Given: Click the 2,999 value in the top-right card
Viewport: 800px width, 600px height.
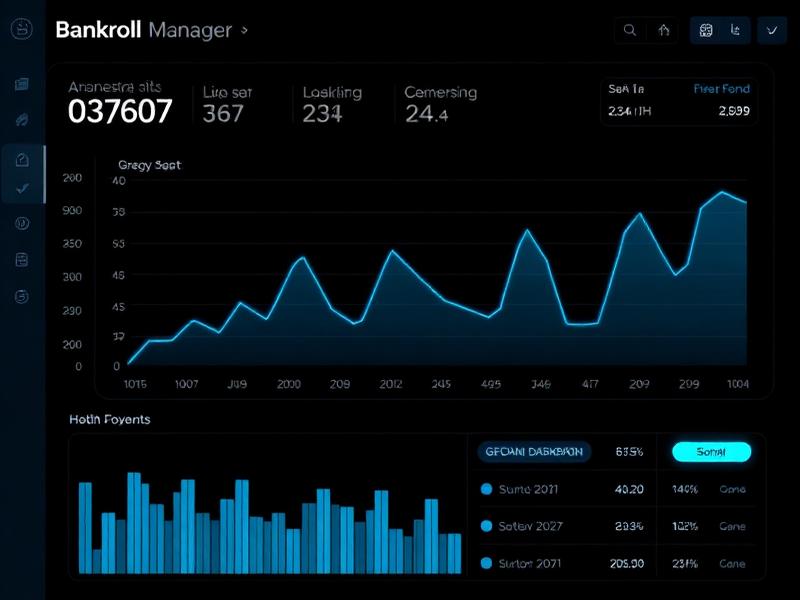Looking at the screenshot, I should [734, 111].
